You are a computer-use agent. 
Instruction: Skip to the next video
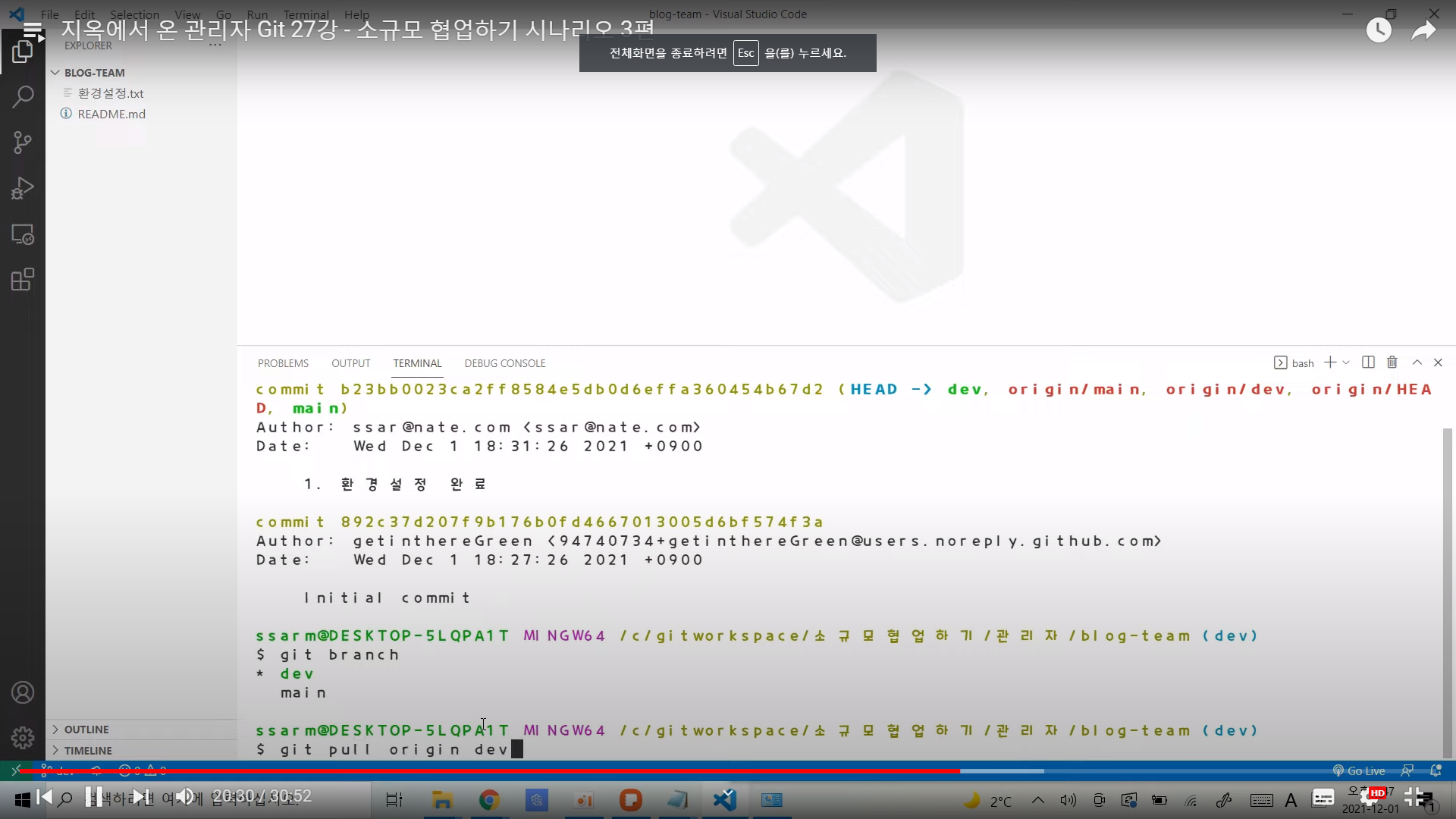coord(140,796)
